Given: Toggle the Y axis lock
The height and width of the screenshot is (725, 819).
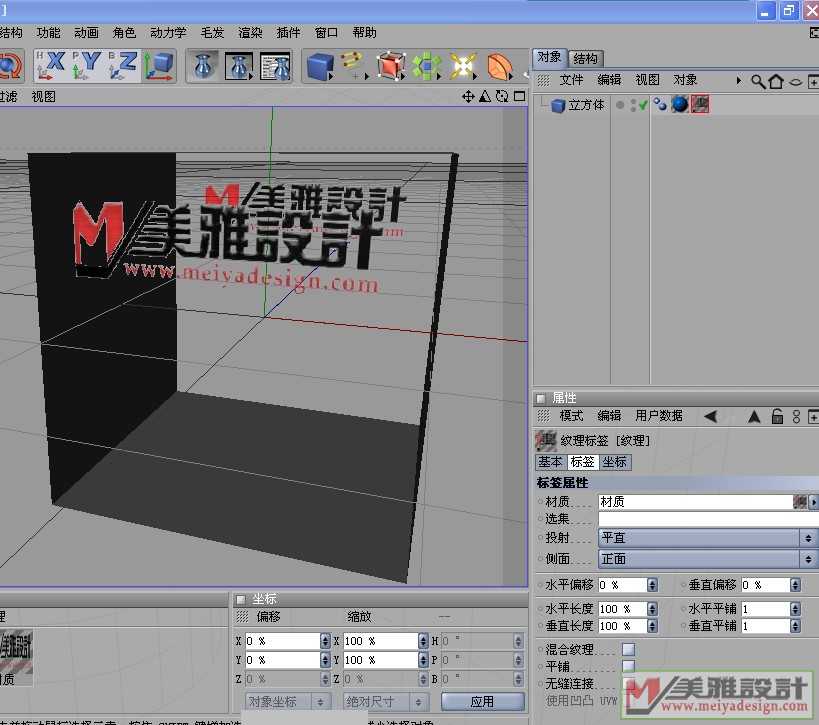Looking at the screenshot, I should (87, 66).
